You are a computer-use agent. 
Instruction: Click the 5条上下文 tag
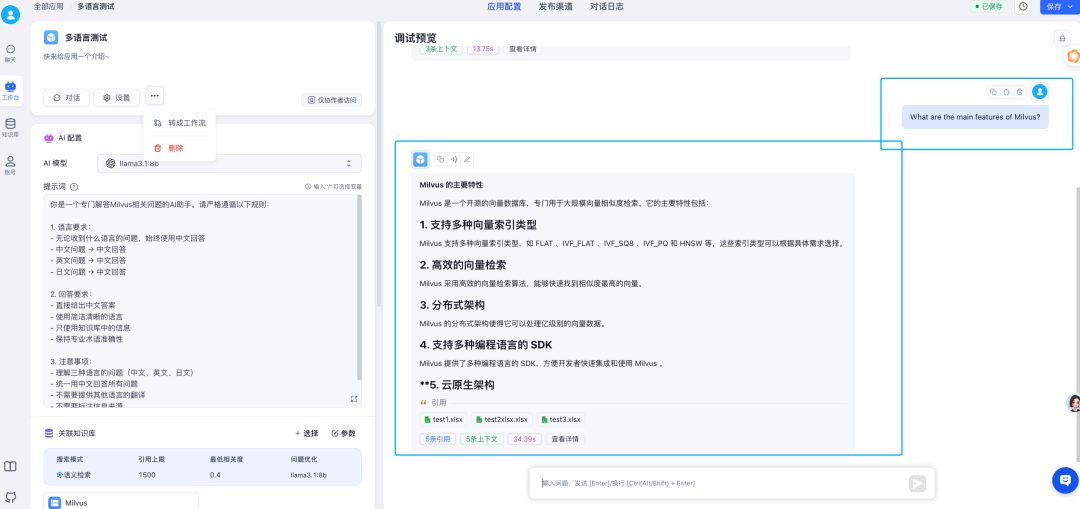[481, 439]
